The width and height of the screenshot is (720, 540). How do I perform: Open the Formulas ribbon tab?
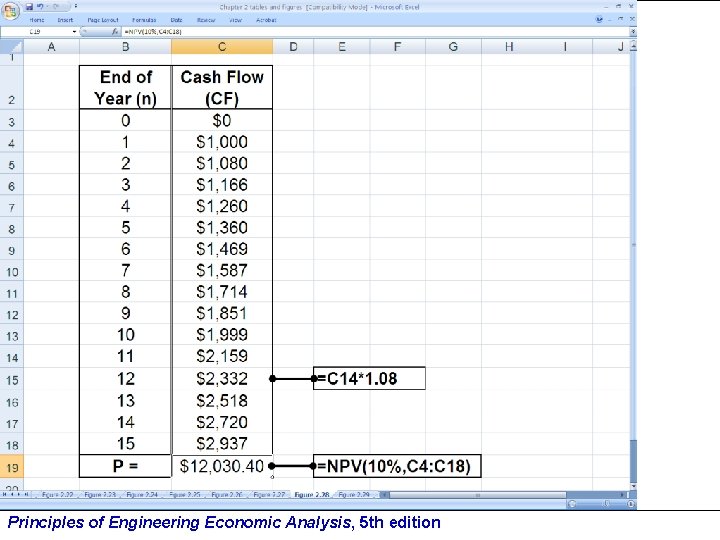[144, 20]
